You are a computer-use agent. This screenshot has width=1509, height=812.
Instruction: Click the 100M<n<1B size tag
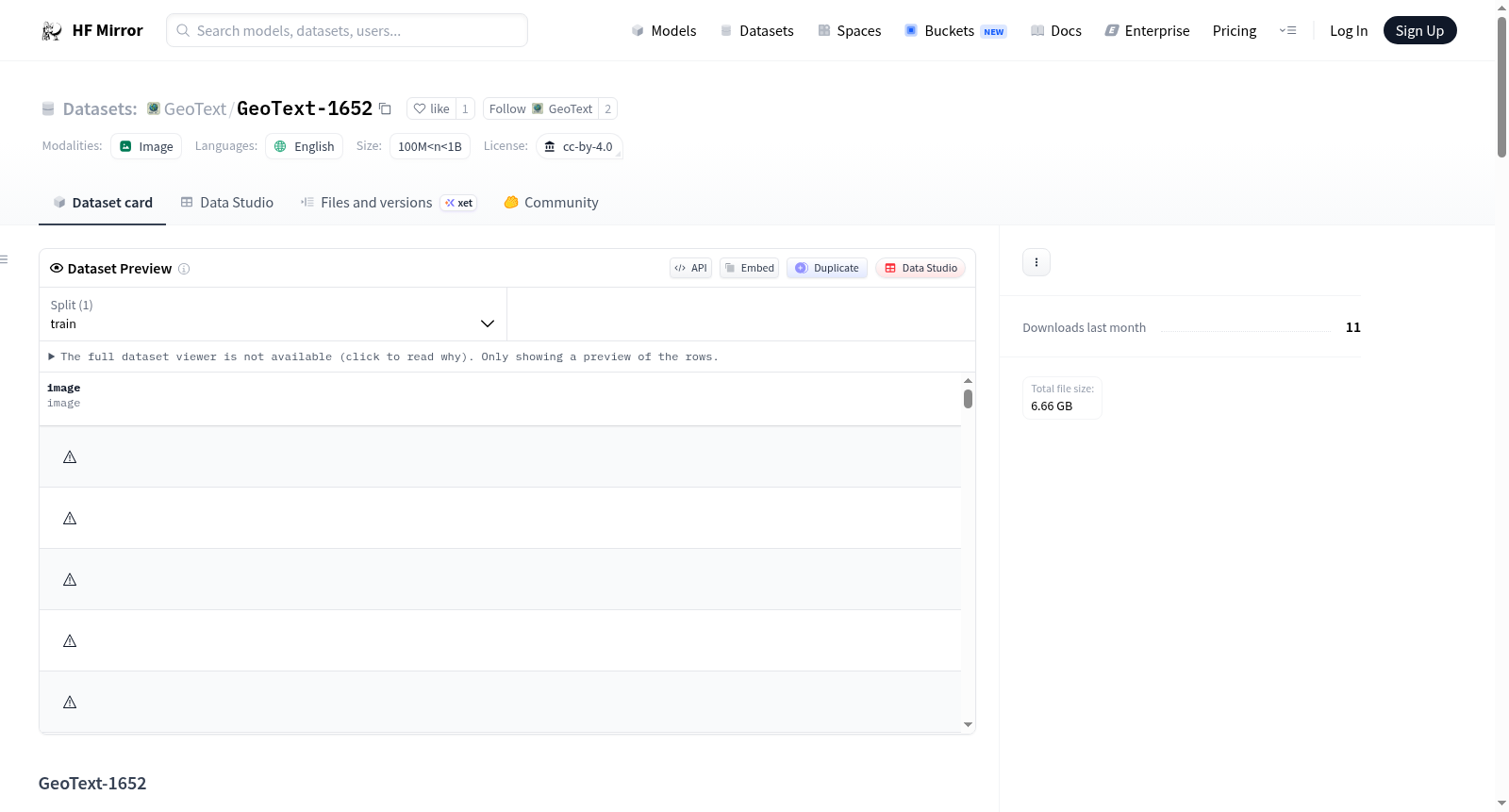click(x=430, y=146)
